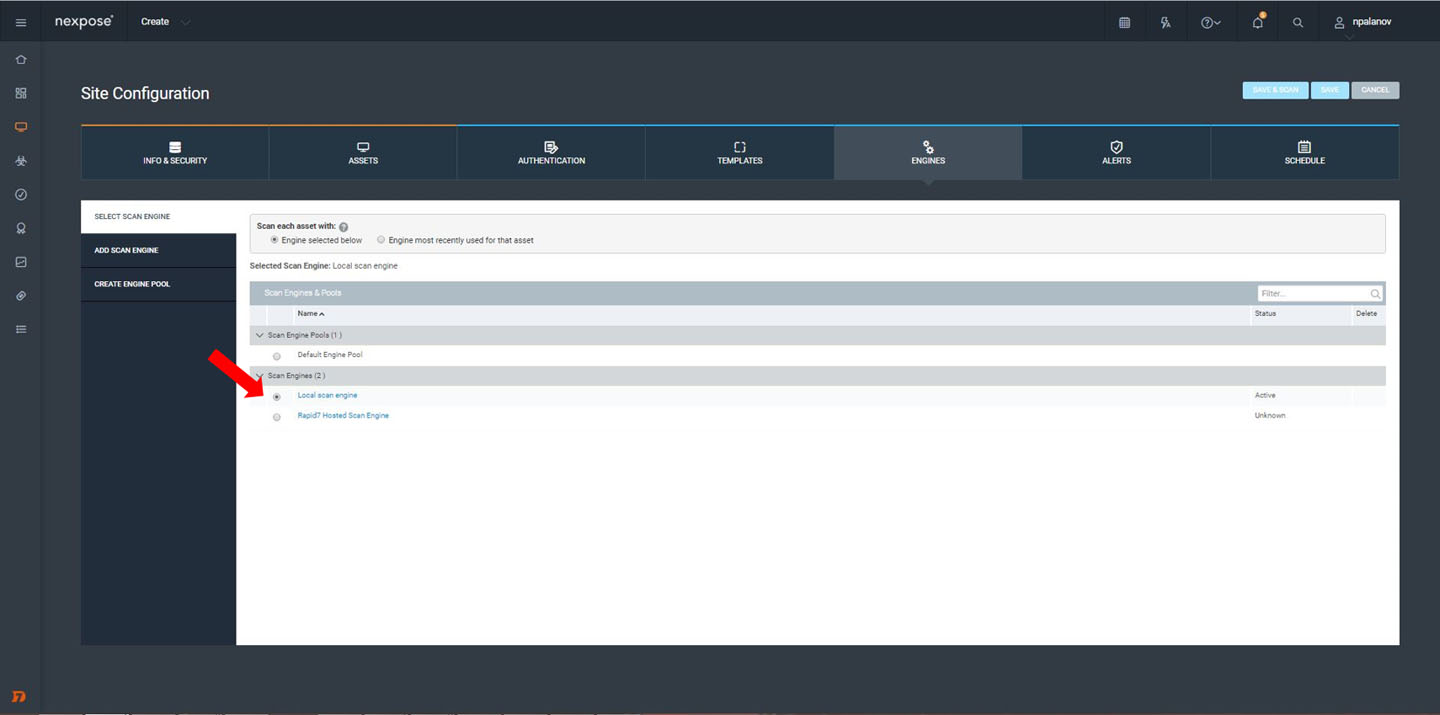Open the Create dropdown menu
Image resolution: width=1440 pixels, height=715 pixels.
coord(165,22)
